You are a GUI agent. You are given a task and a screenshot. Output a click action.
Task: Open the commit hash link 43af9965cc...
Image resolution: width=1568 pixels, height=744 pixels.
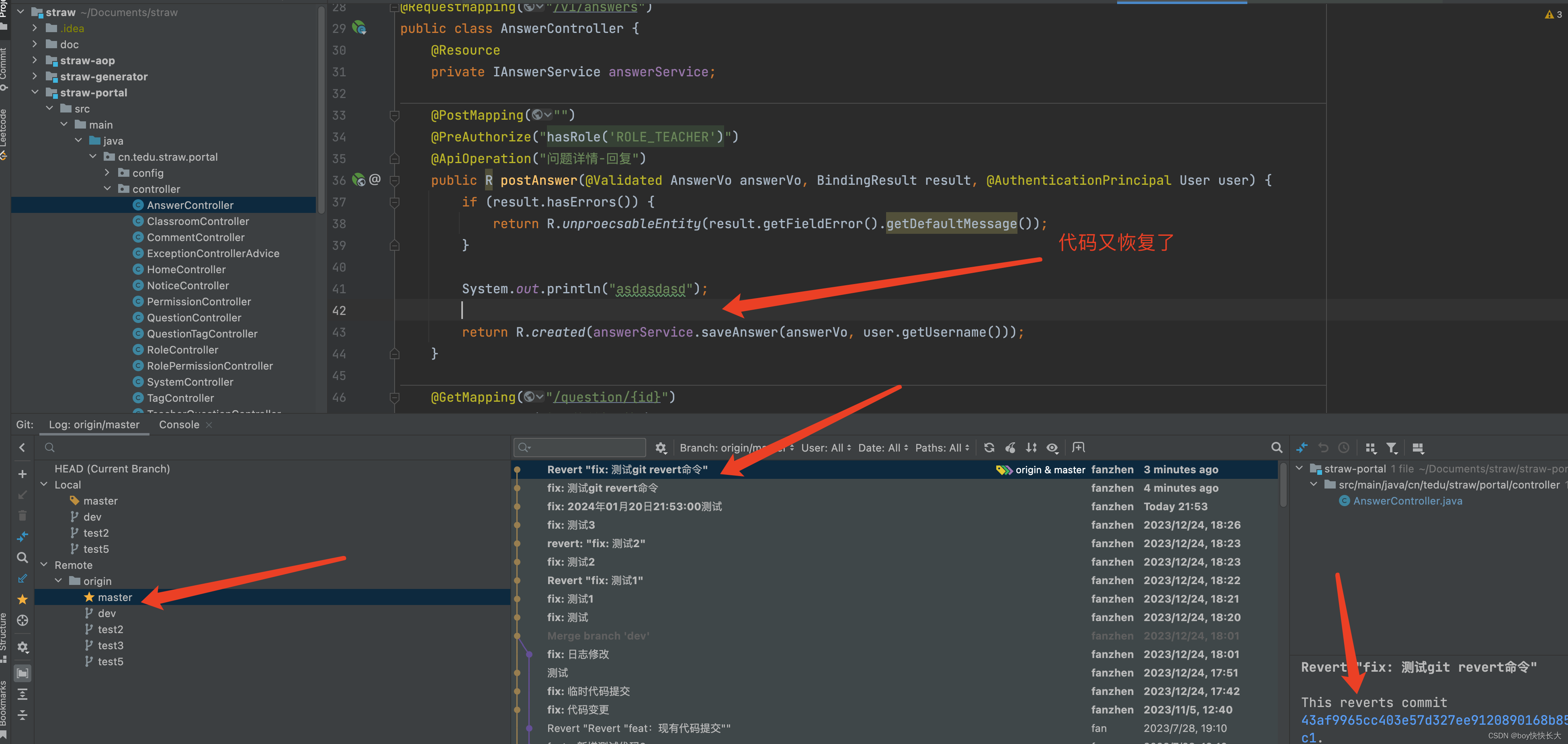tap(1433, 720)
